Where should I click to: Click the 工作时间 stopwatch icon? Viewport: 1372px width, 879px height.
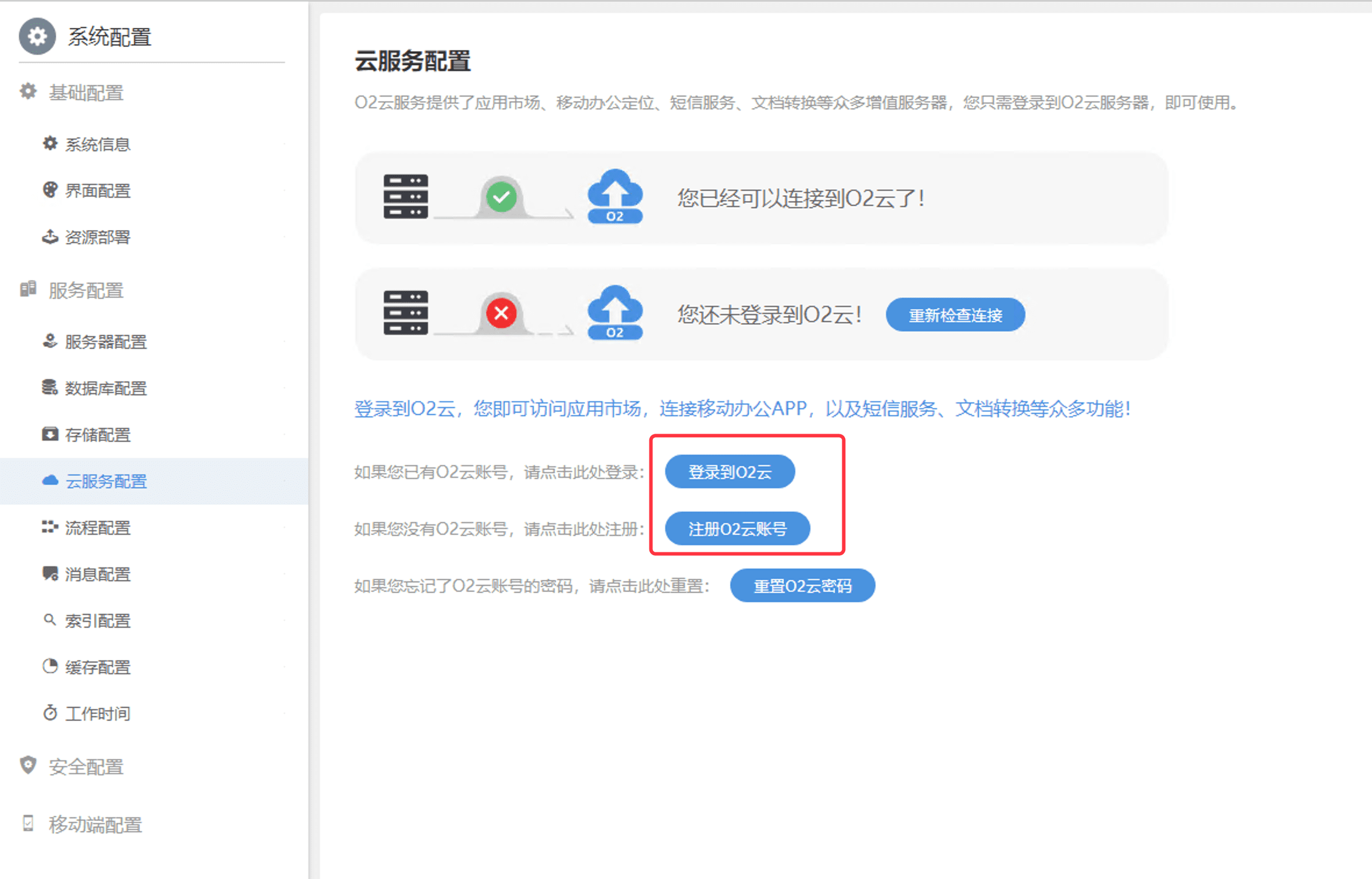coord(50,713)
